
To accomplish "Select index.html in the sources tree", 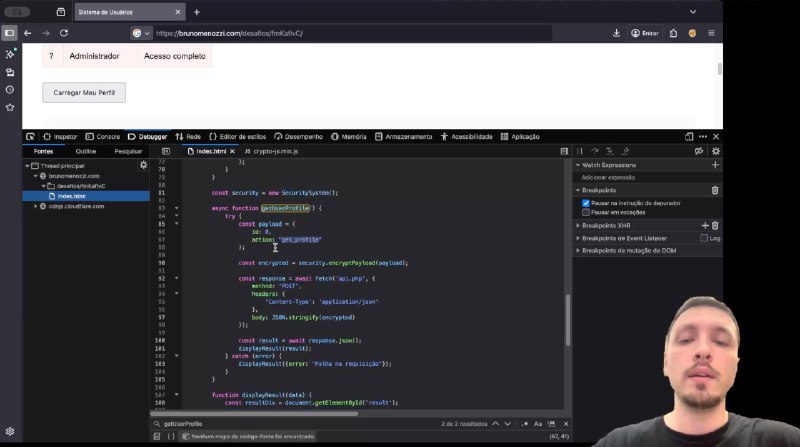I will (71, 196).
